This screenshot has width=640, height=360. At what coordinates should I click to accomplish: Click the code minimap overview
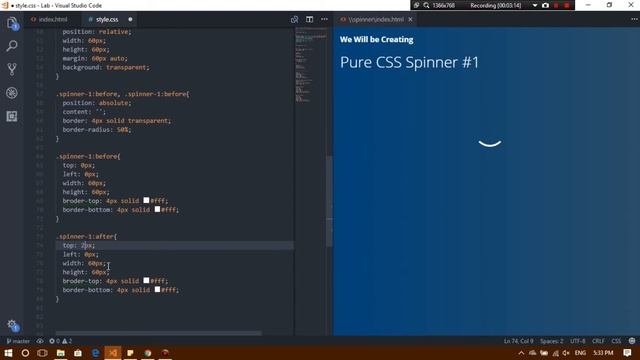coord(310,65)
